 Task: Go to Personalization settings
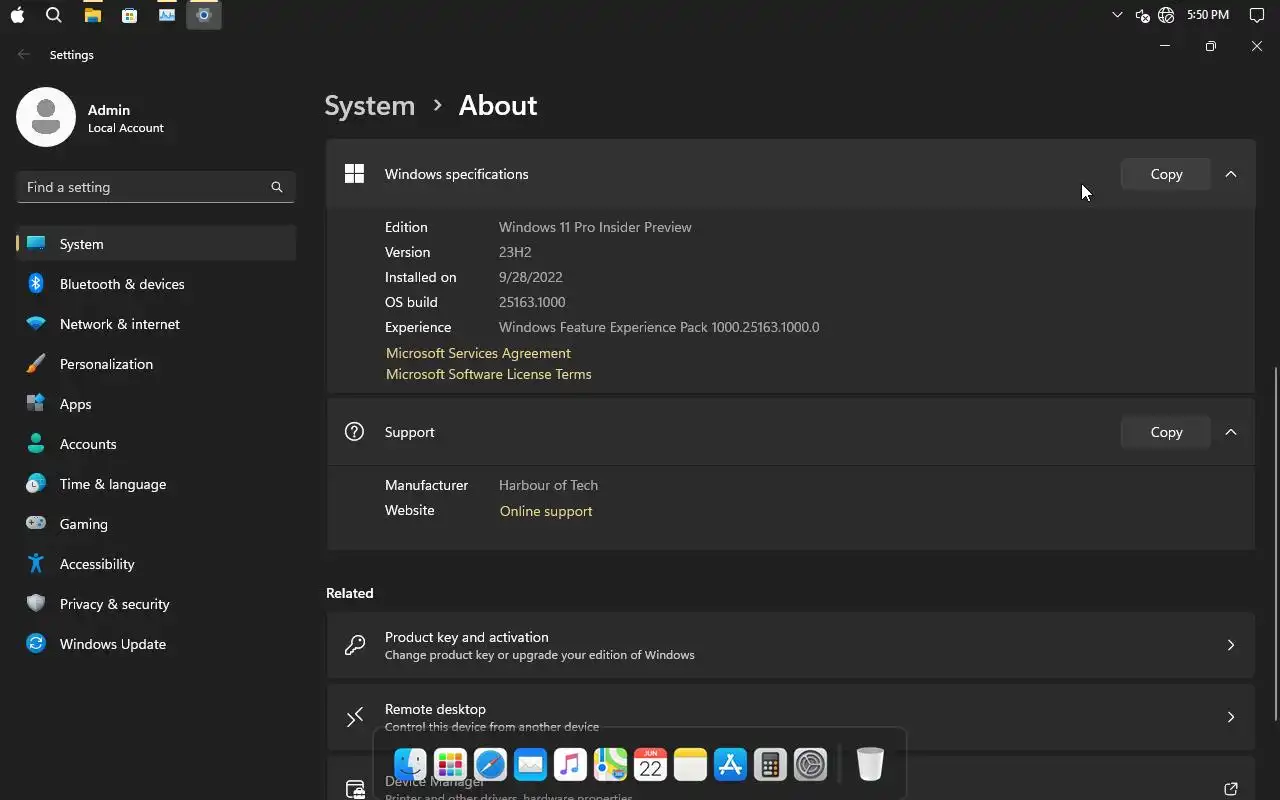(106, 364)
